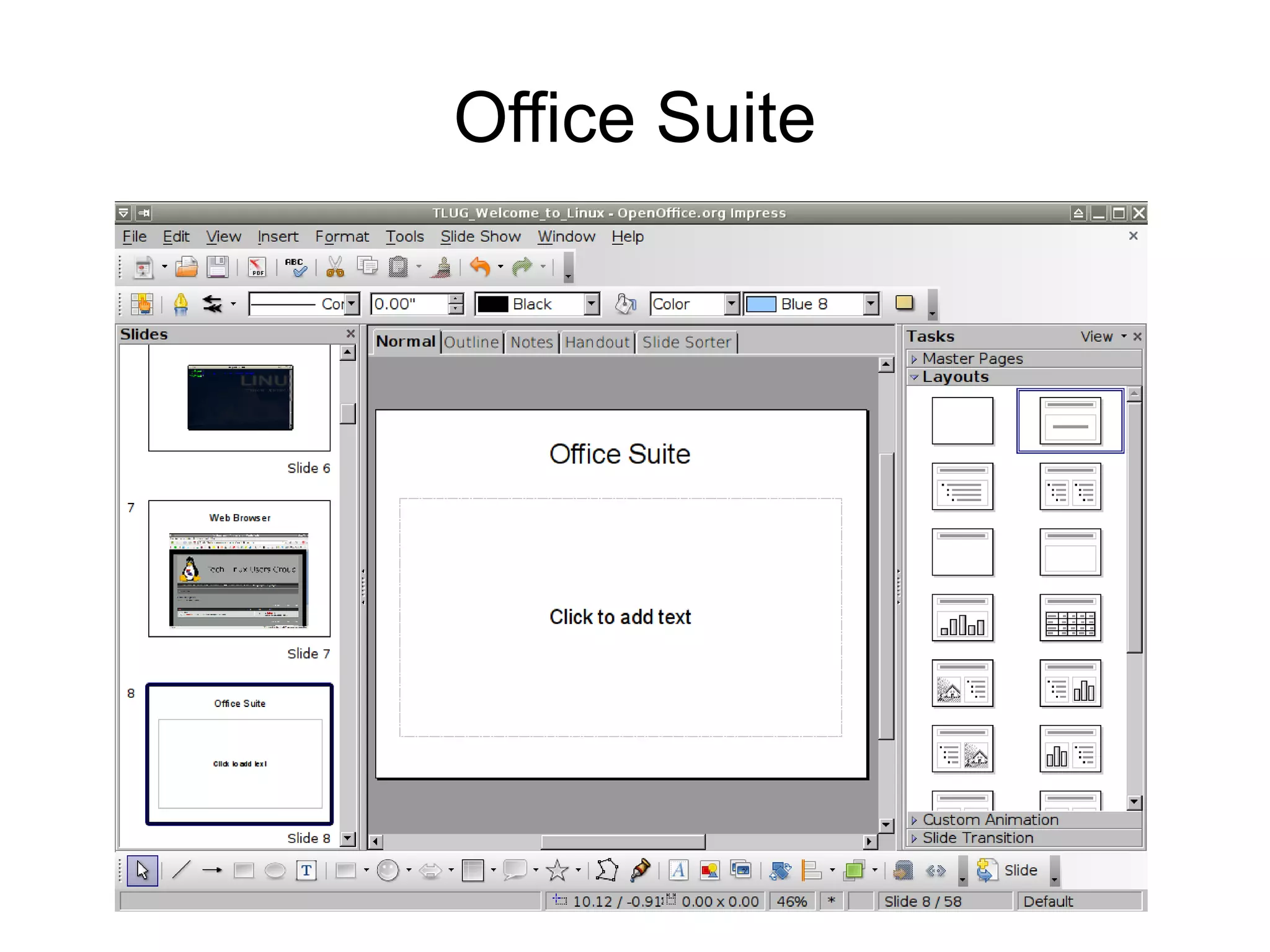Select Slide 7 Web Browser thumbnail
This screenshot has height=952, width=1270.
pos(239,569)
